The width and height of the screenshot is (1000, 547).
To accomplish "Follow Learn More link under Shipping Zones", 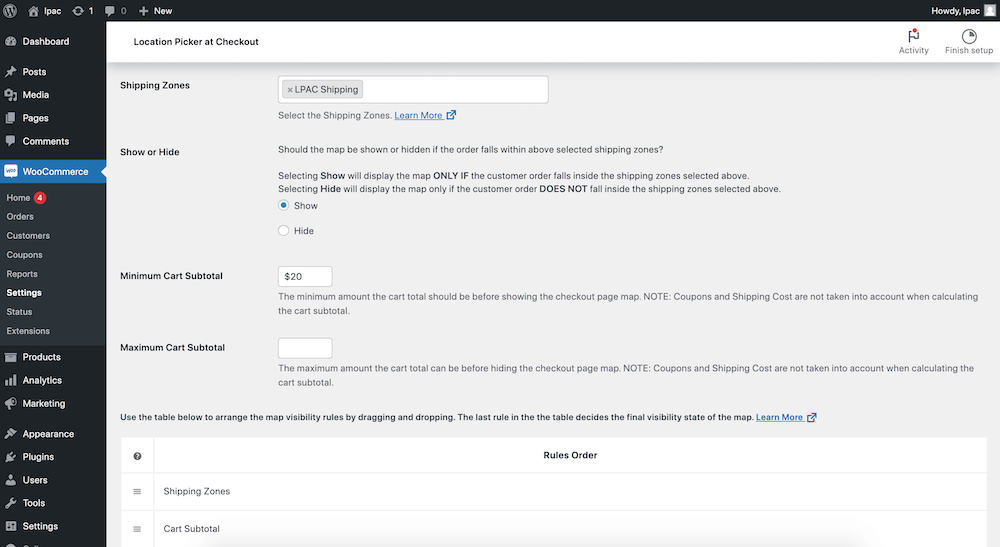I will (x=418, y=115).
